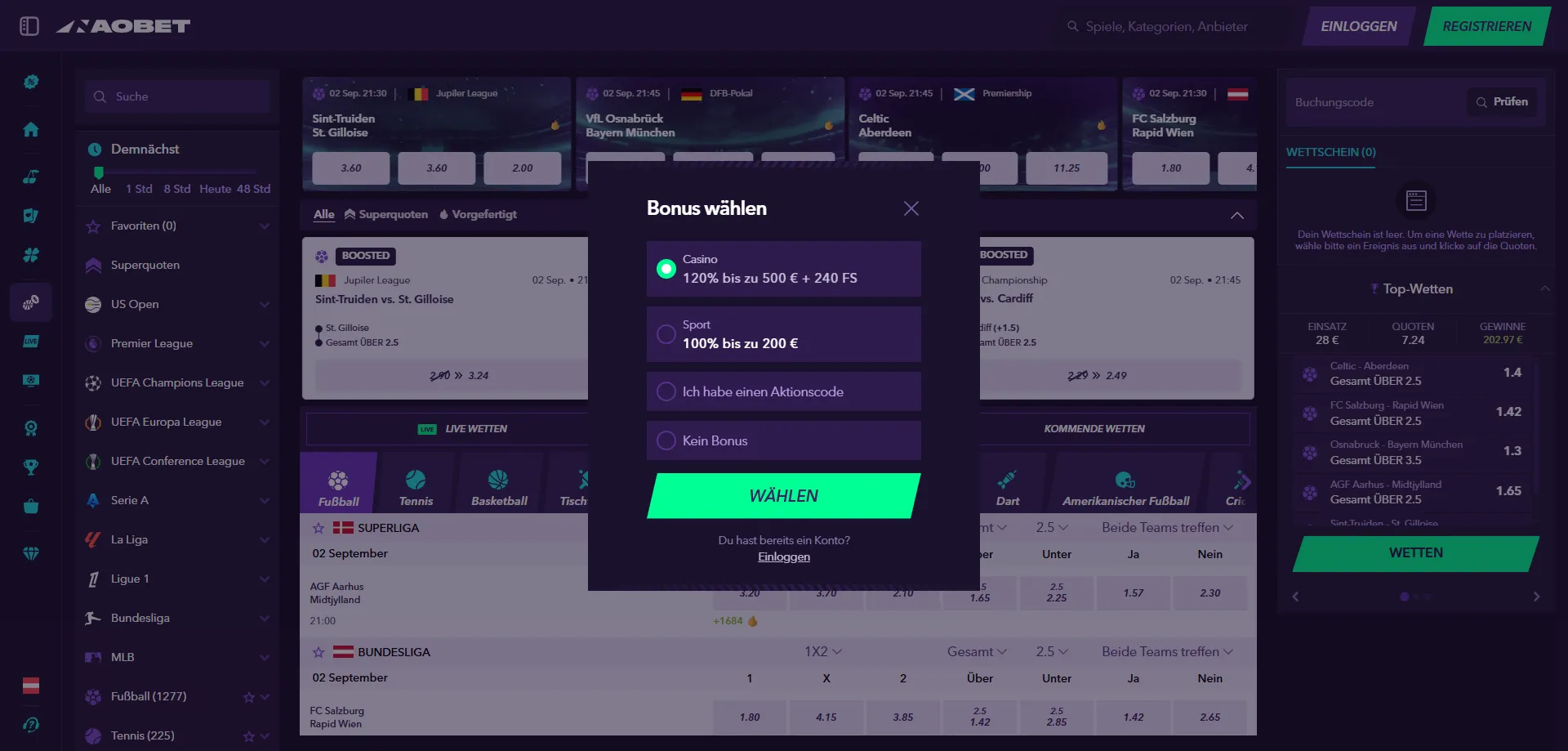Toggle the favorite star for Tennis (225)
Image resolution: width=1568 pixels, height=751 pixels.
(249, 736)
